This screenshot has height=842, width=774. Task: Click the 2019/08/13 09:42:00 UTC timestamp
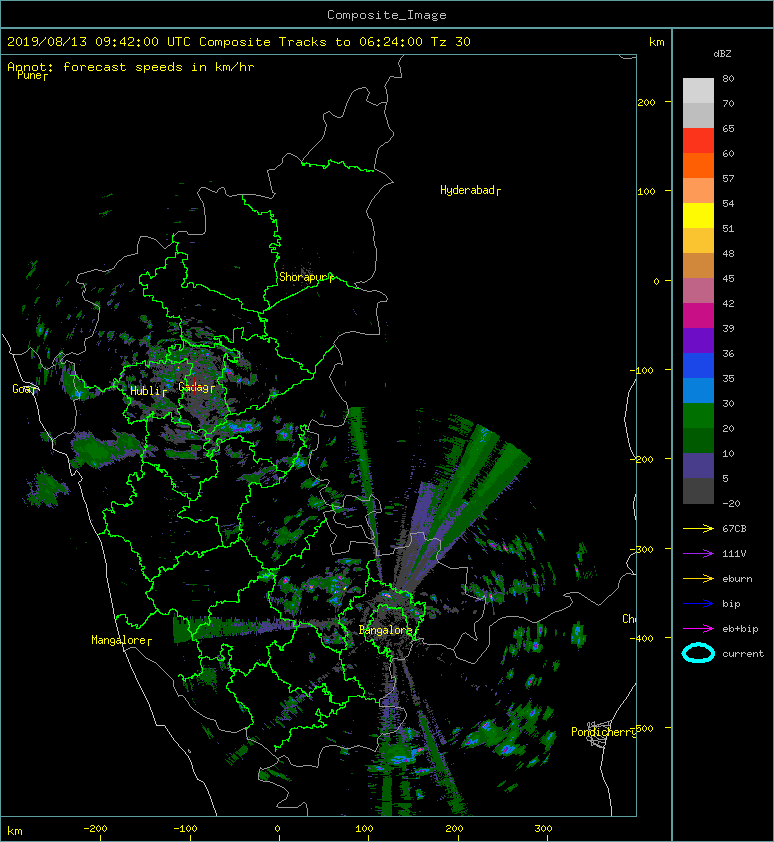coord(99,42)
